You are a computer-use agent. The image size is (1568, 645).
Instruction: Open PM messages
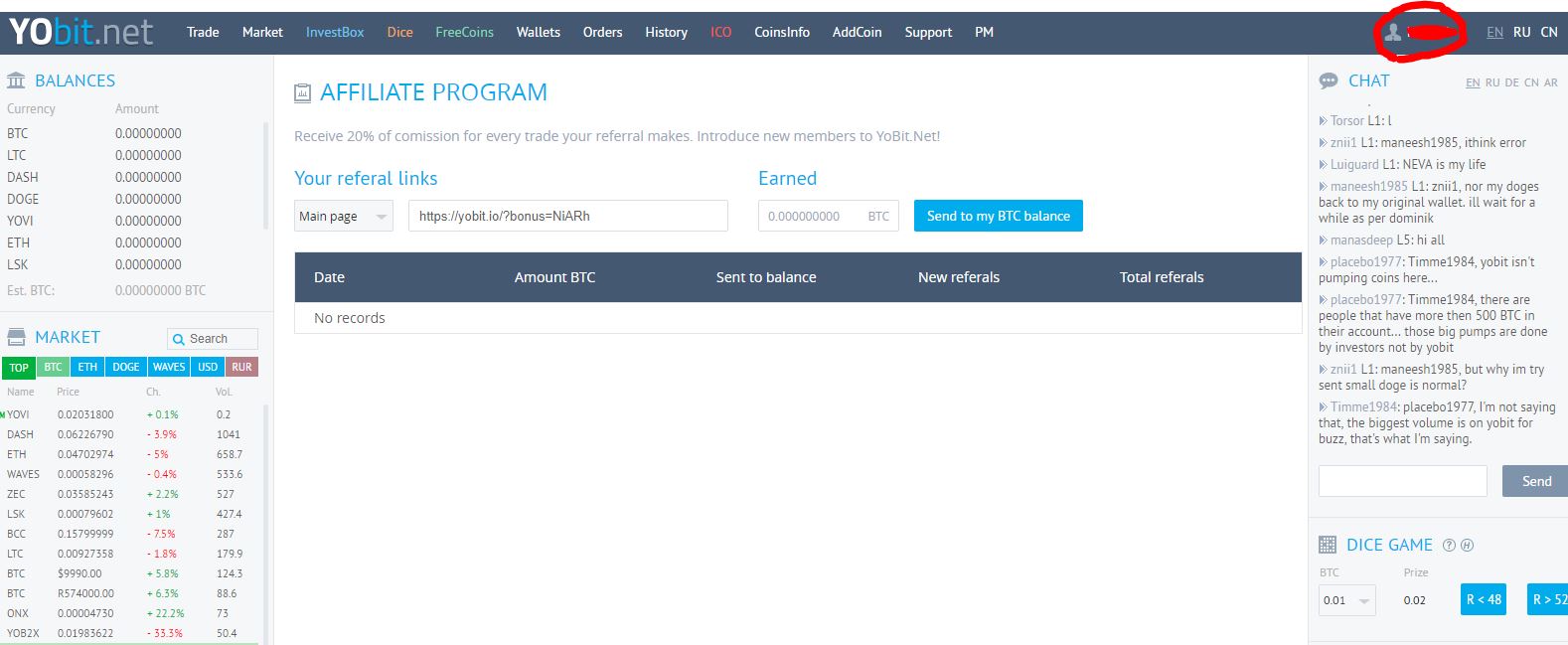coord(984,32)
